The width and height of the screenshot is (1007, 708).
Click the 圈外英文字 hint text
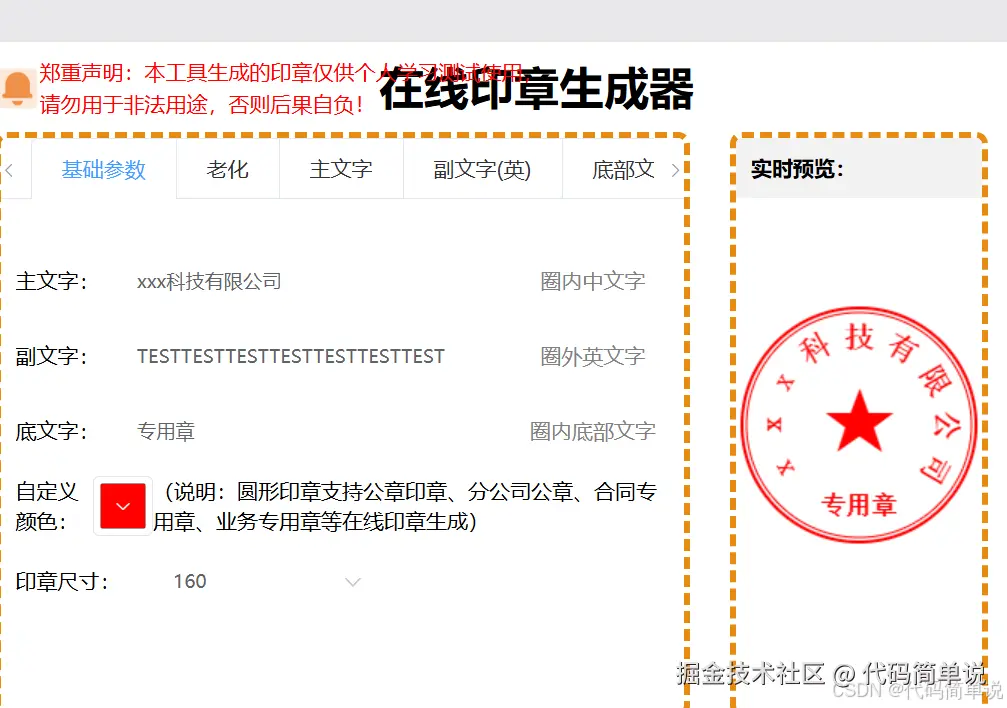point(593,356)
